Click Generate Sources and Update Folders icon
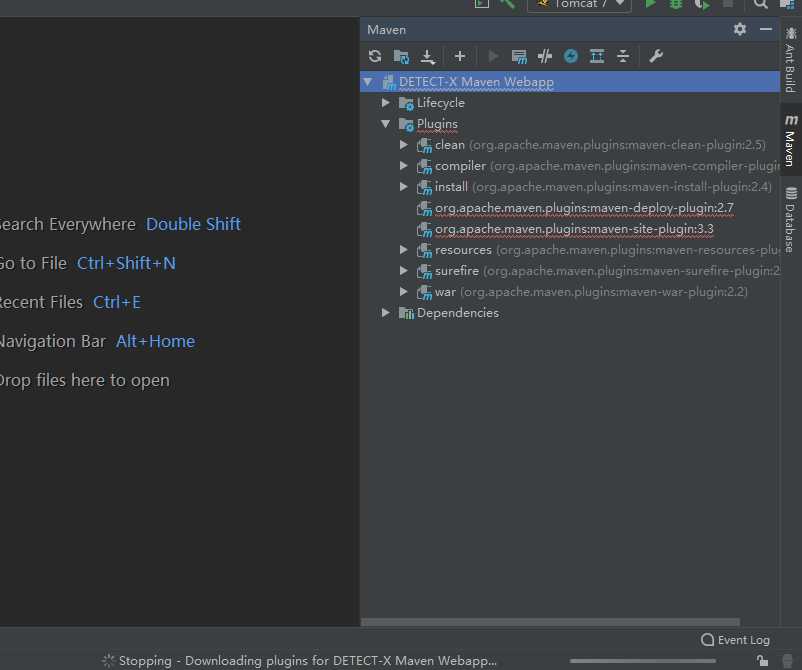This screenshot has height=670, width=802. pos(401,56)
